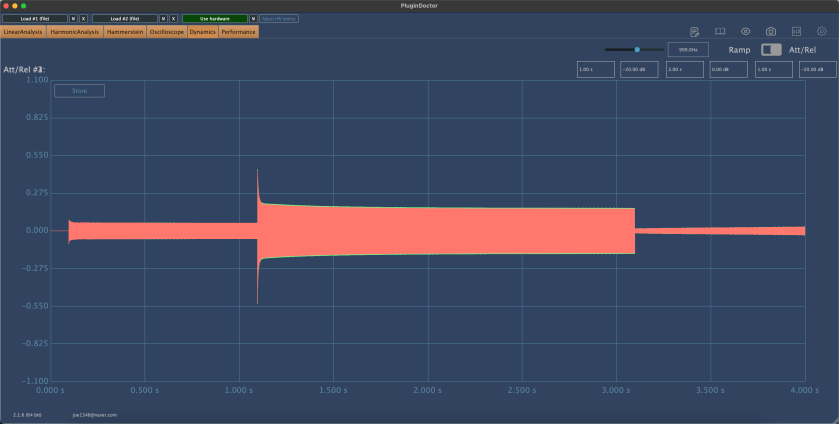Open the notes editor icon
839x424 pixels.
[x=694, y=32]
